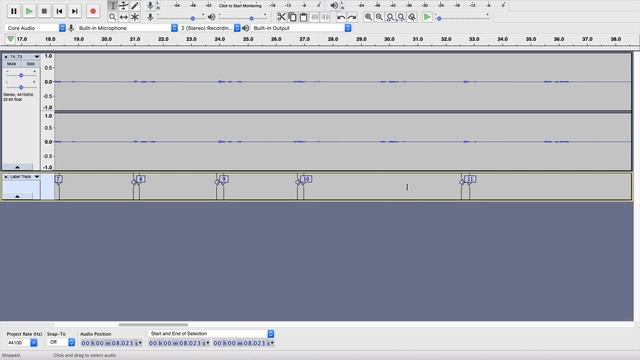Zoom out on the timeline
This screenshot has height=360, width=640.
(379, 17)
